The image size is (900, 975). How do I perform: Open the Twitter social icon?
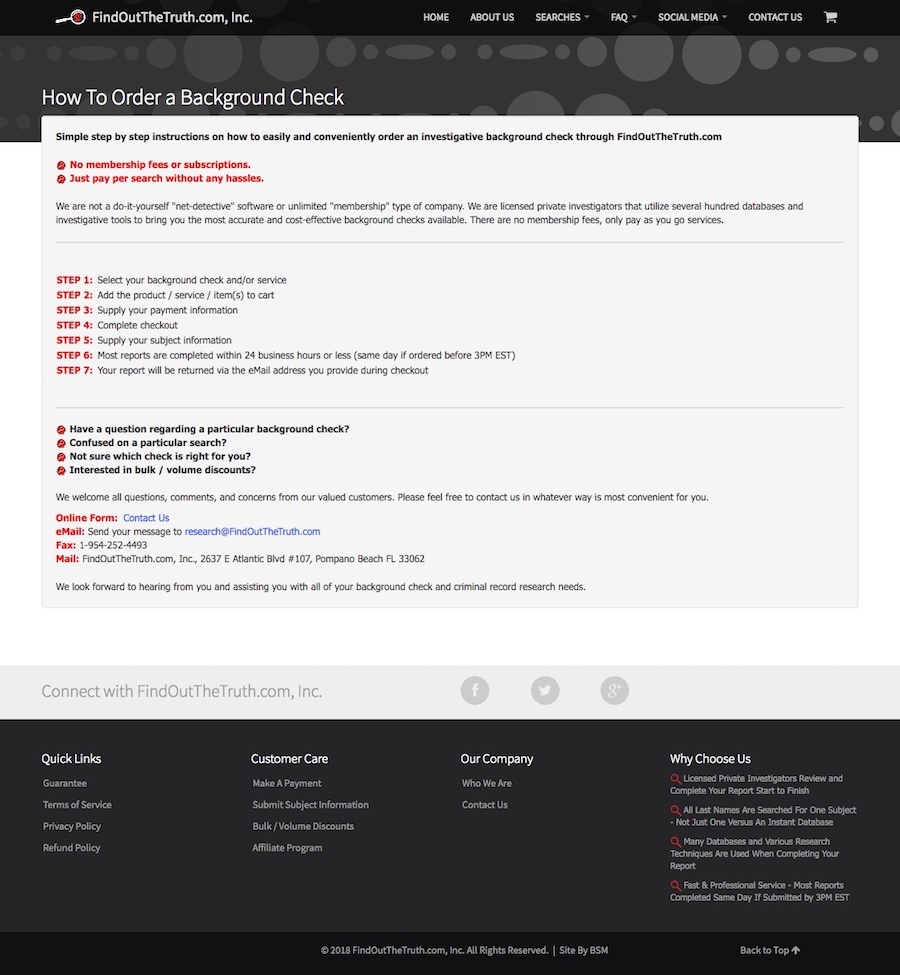(x=545, y=690)
